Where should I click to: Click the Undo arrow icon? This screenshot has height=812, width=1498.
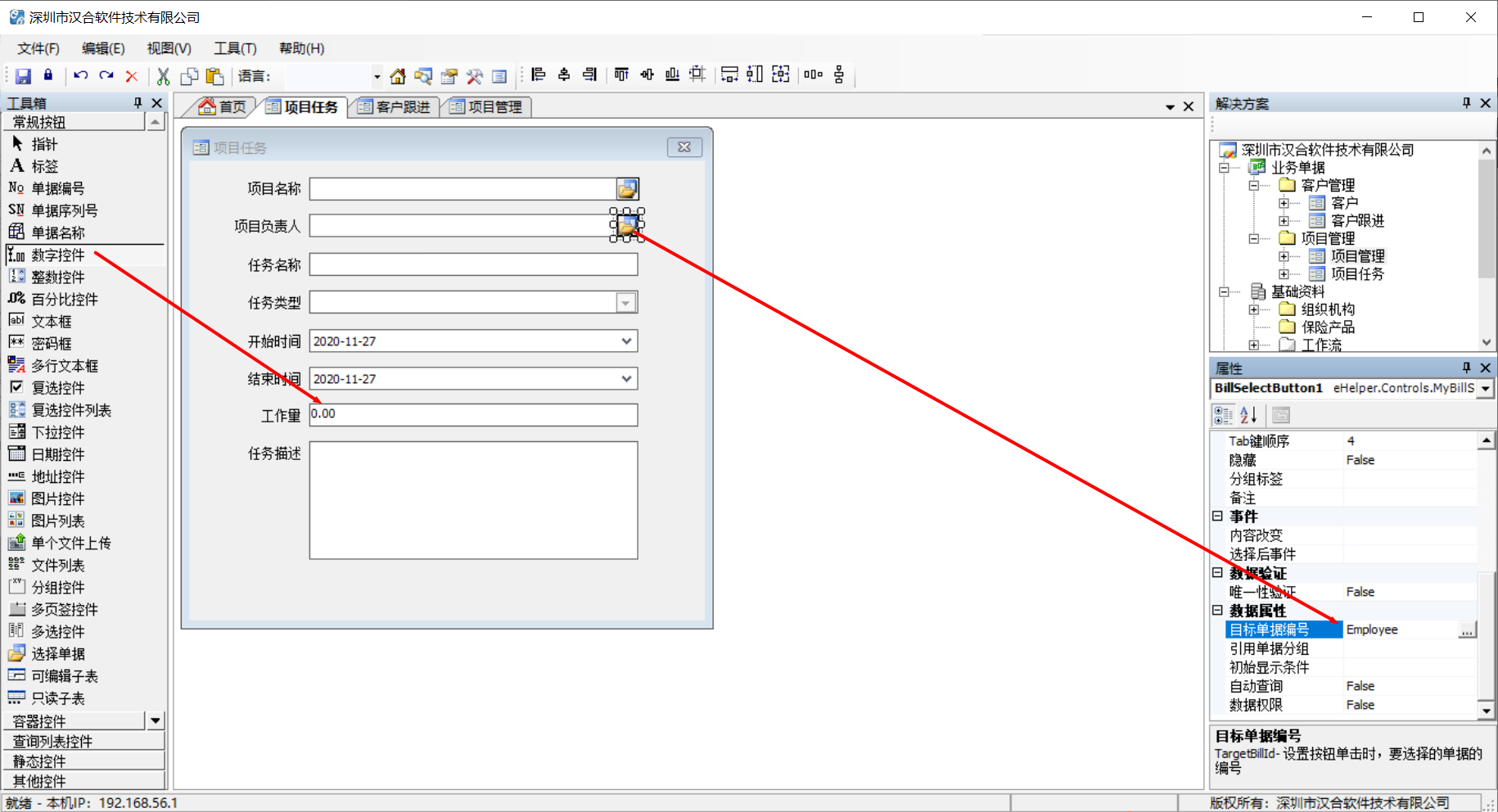coord(80,75)
